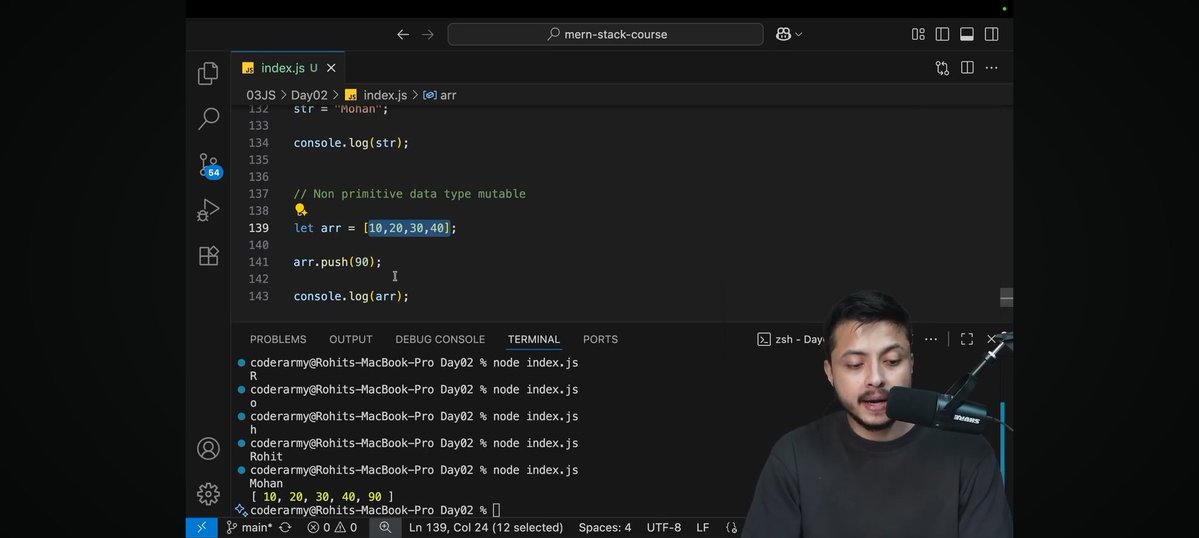The image size is (1199, 538).
Task: Click the arr.push(90); code line
Action: click(337, 262)
